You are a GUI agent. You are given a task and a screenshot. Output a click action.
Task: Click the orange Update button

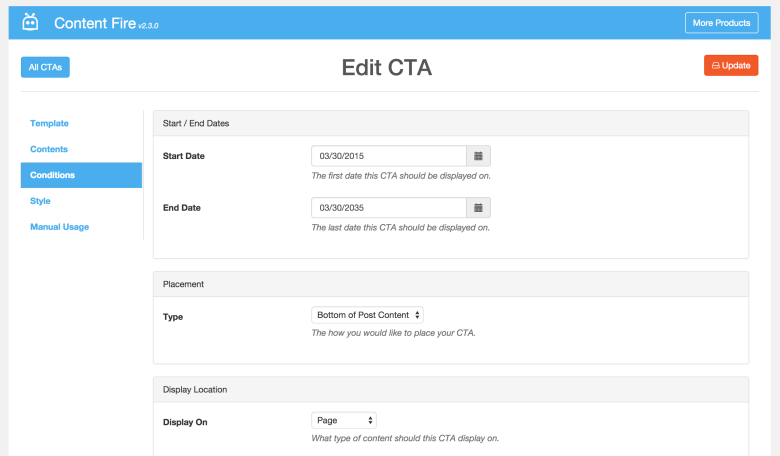click(x=730, y=65)
